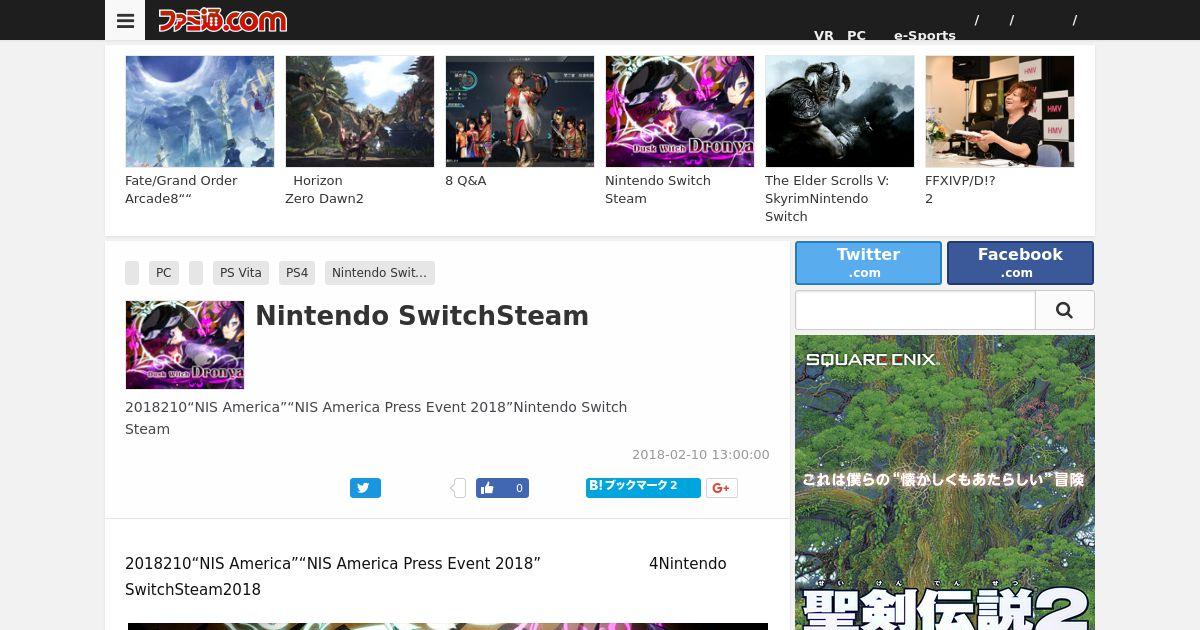
Task: Open 'The Elder Scrolls V: Skyrim' headline link
Action: coord(827,199)
